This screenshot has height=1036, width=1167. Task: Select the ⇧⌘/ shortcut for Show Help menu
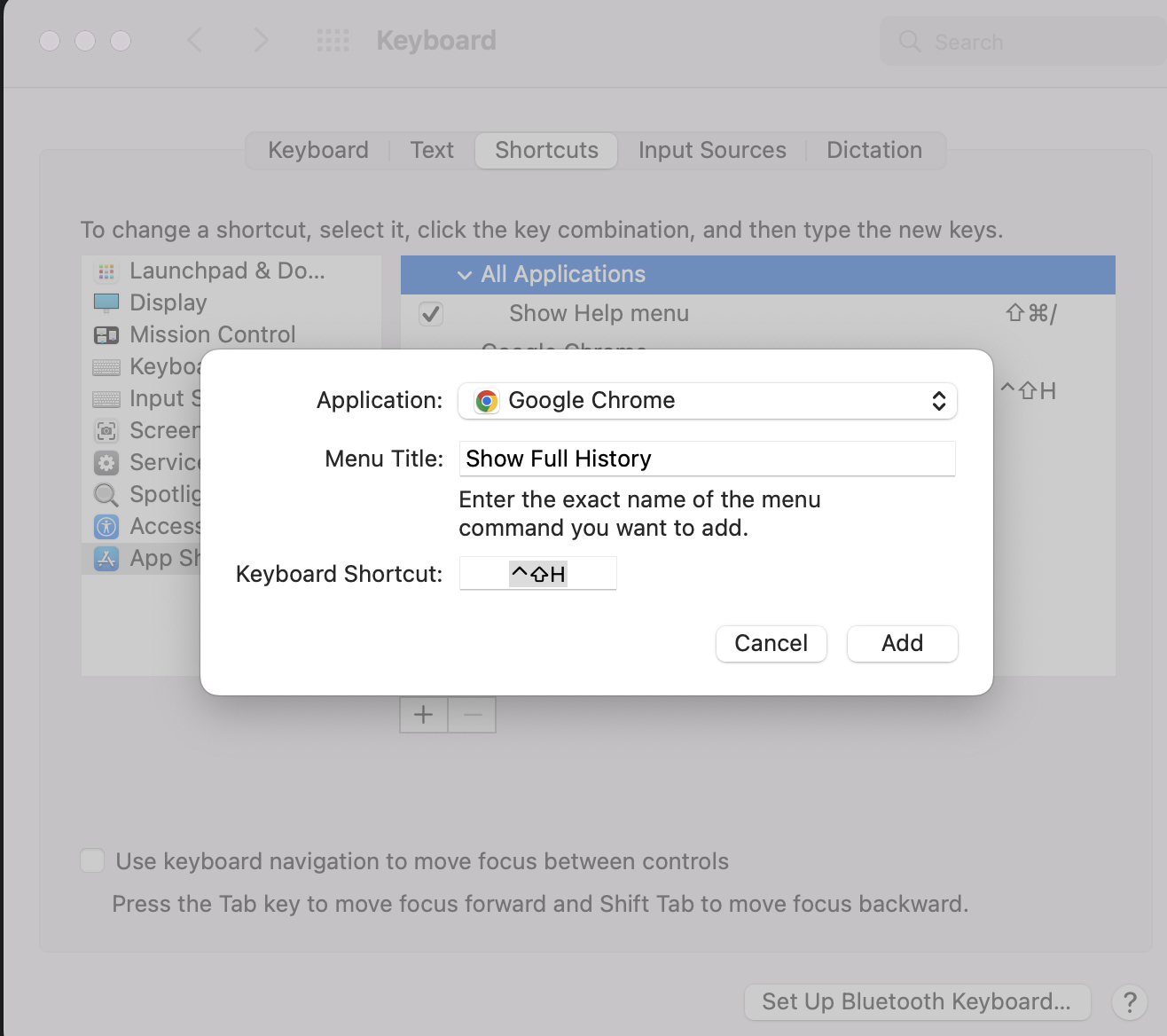(x=1031, y=313)
